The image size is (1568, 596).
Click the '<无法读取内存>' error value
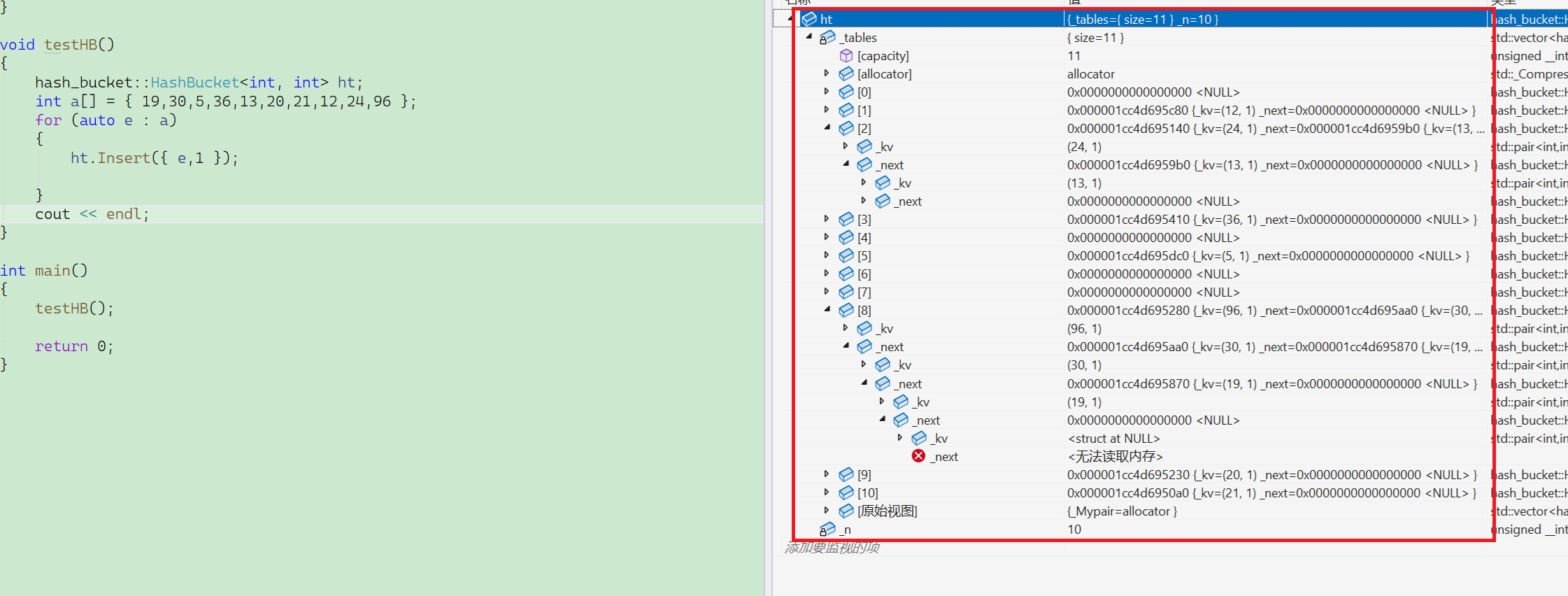click(1116, 457)
